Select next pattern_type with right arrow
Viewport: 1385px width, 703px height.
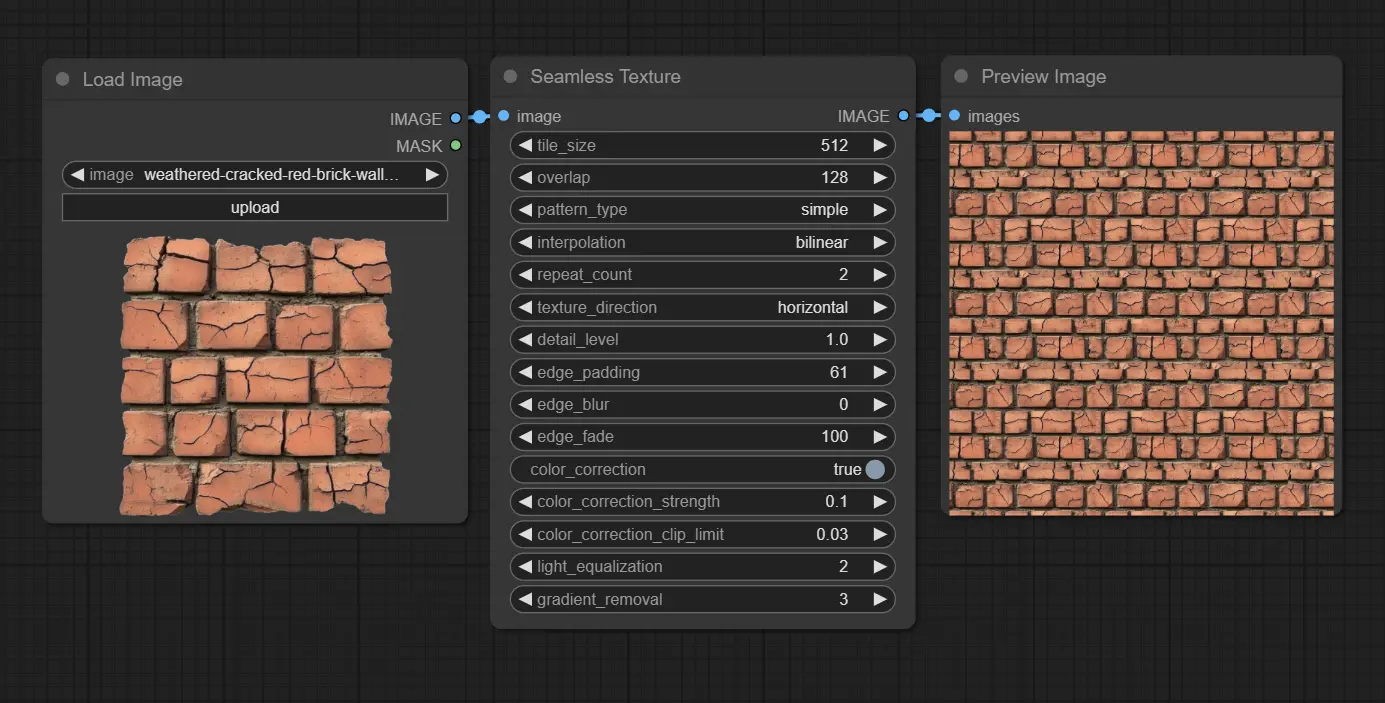[x=879, y=210]
